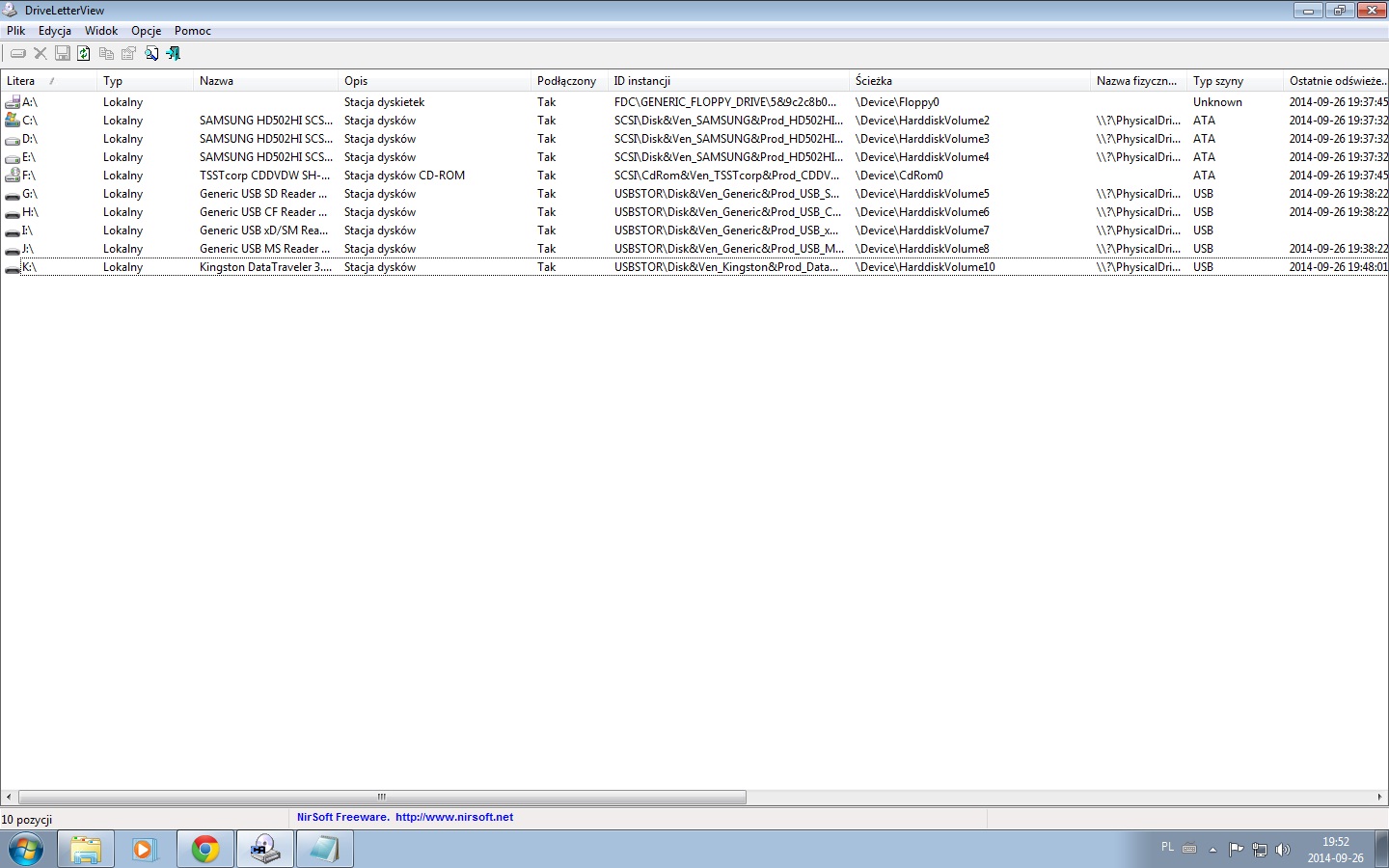The width and height of the screenshot is (1389, 868).
Task: Click the 'Unknown' bus type cell
Action: 1217,102
